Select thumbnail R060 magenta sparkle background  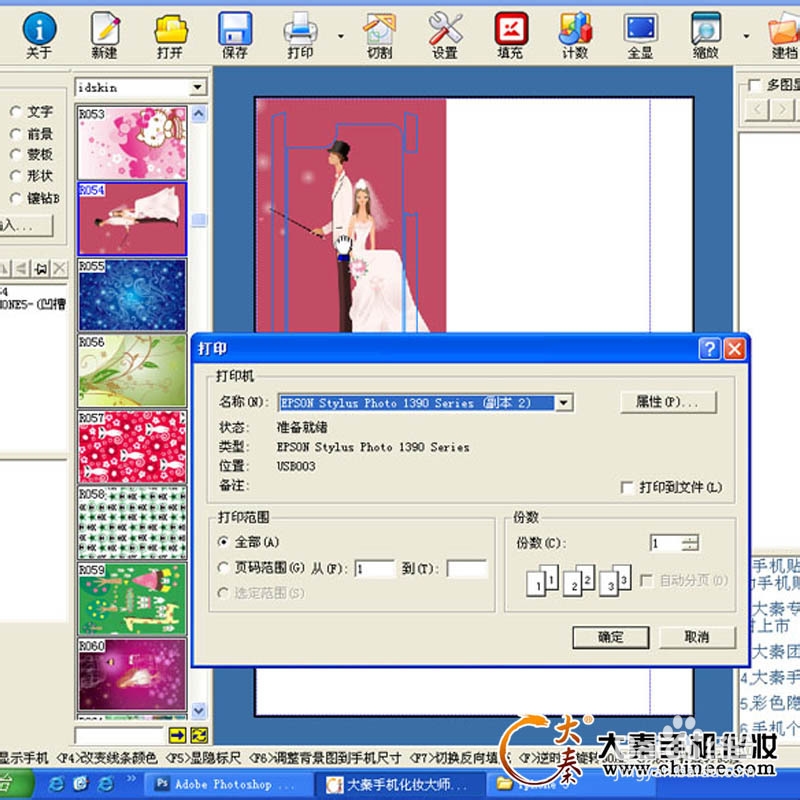132,674
